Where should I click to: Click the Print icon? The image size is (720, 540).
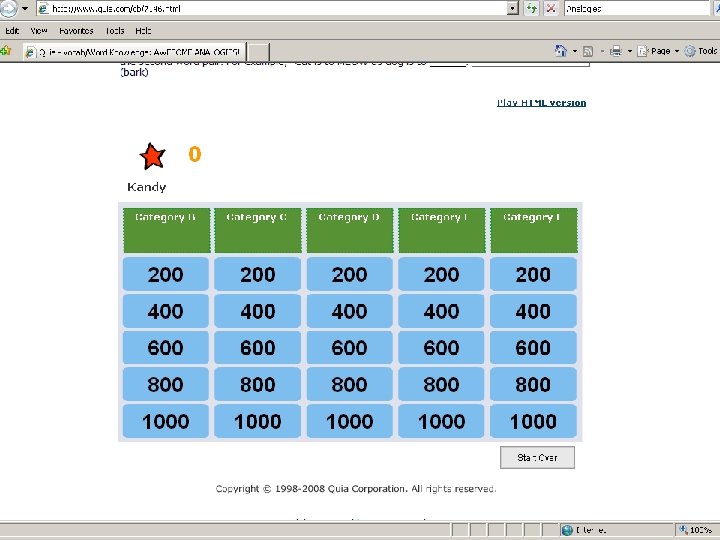point(615,51)
